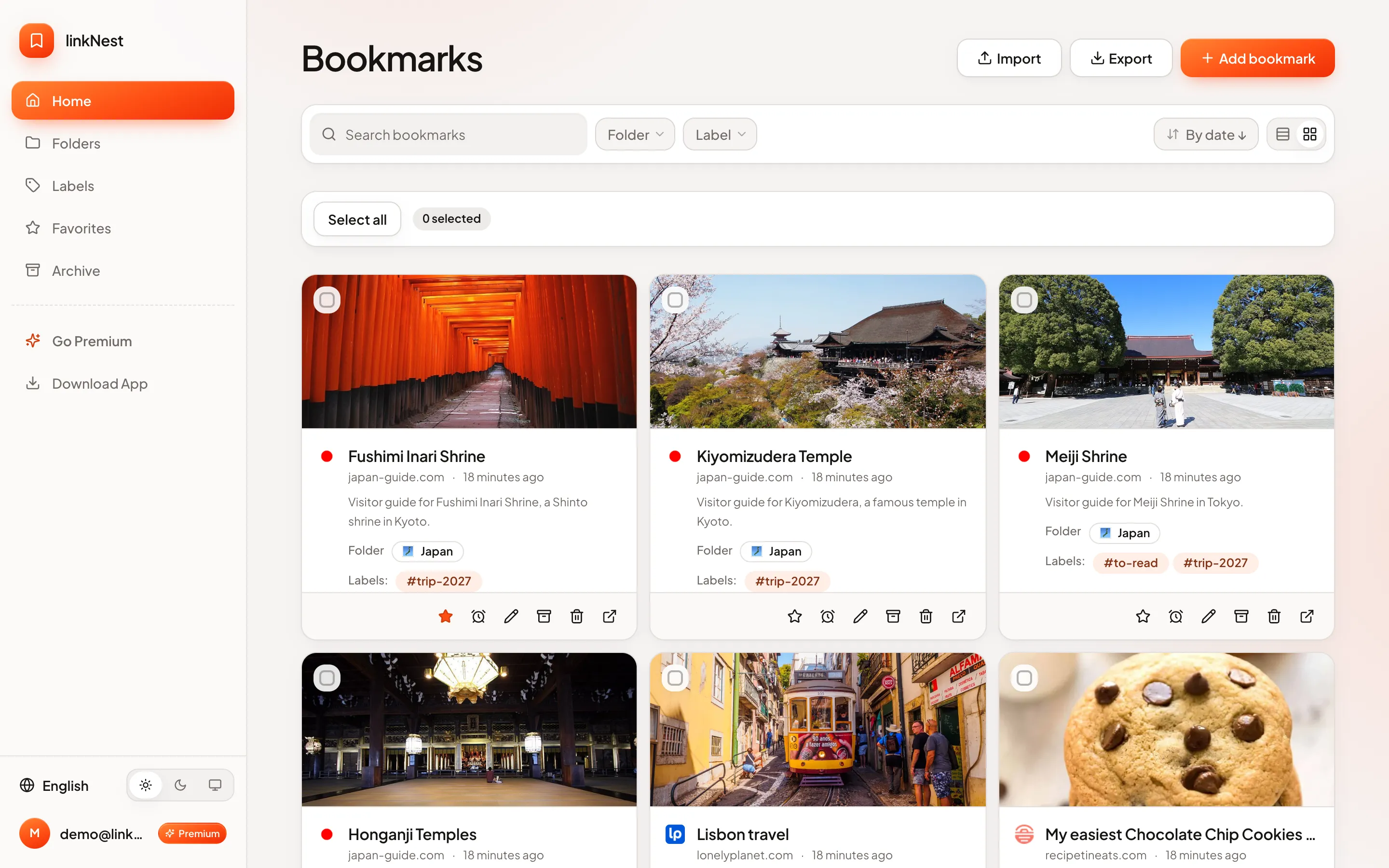Open the Folder filter dropdown
This screenshot has height=868, width=1389.
[635, 135]
